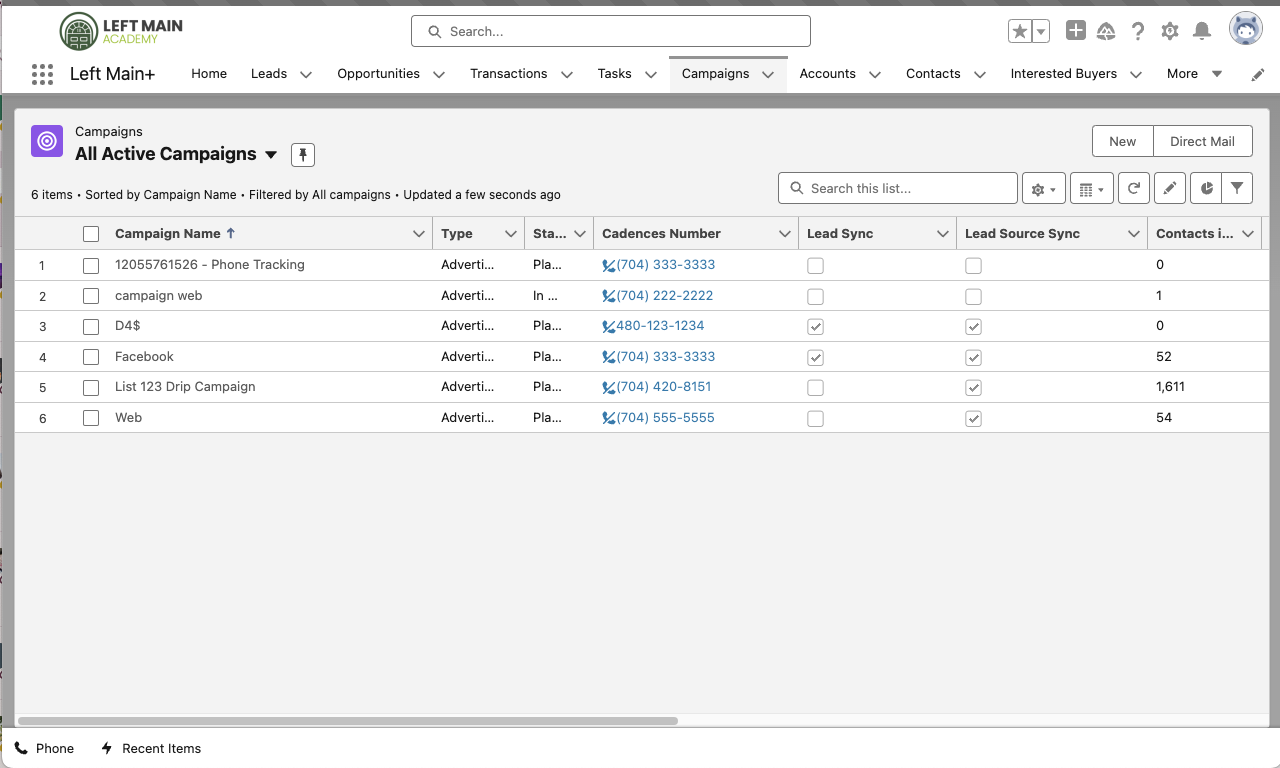The width and height of the screenshot is (1280, 768).
Task: Open the list filters funnel icon
Action: [1238, 188]
